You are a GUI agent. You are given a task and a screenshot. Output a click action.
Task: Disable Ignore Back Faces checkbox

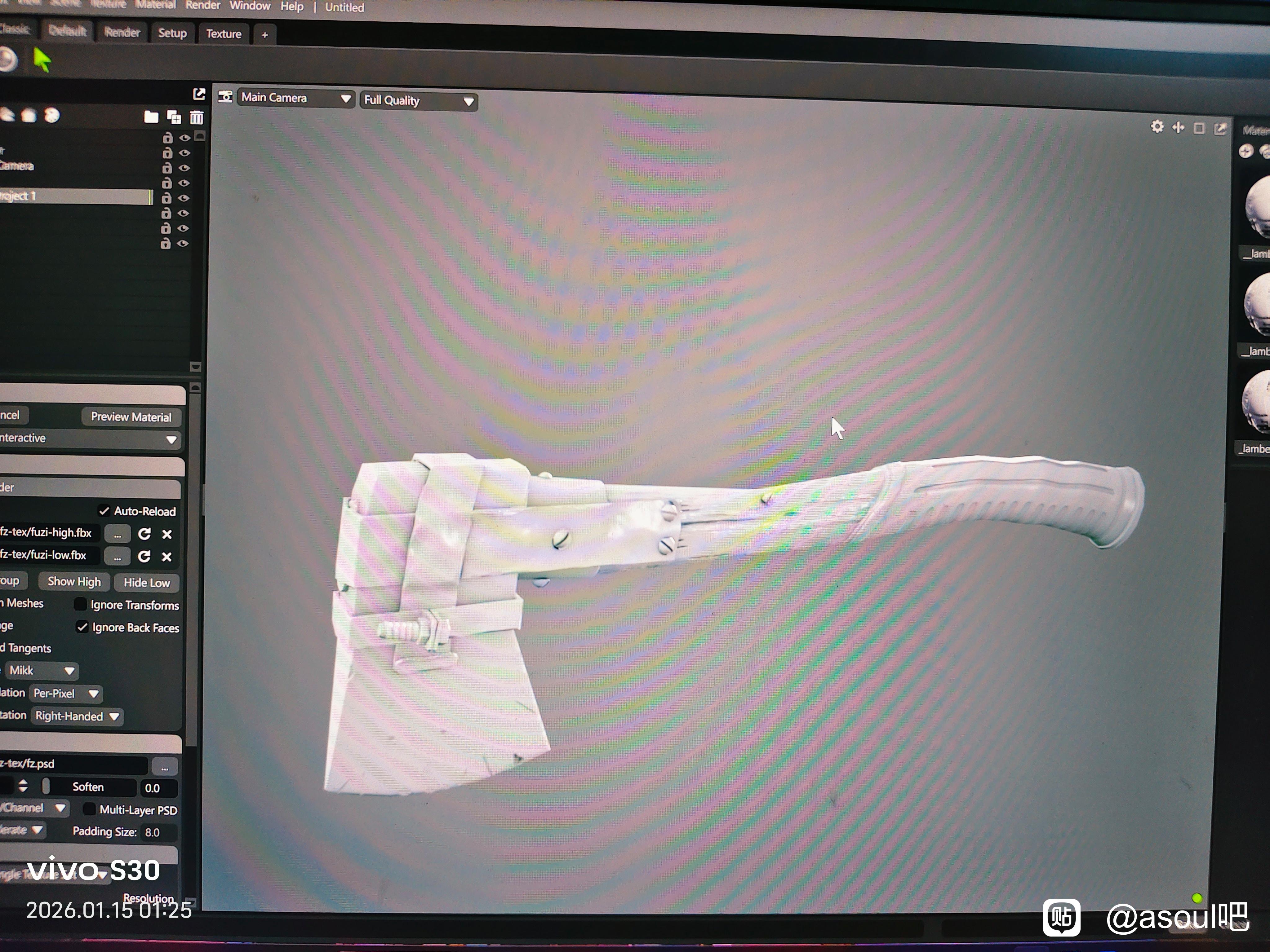[x=82, y=627]
